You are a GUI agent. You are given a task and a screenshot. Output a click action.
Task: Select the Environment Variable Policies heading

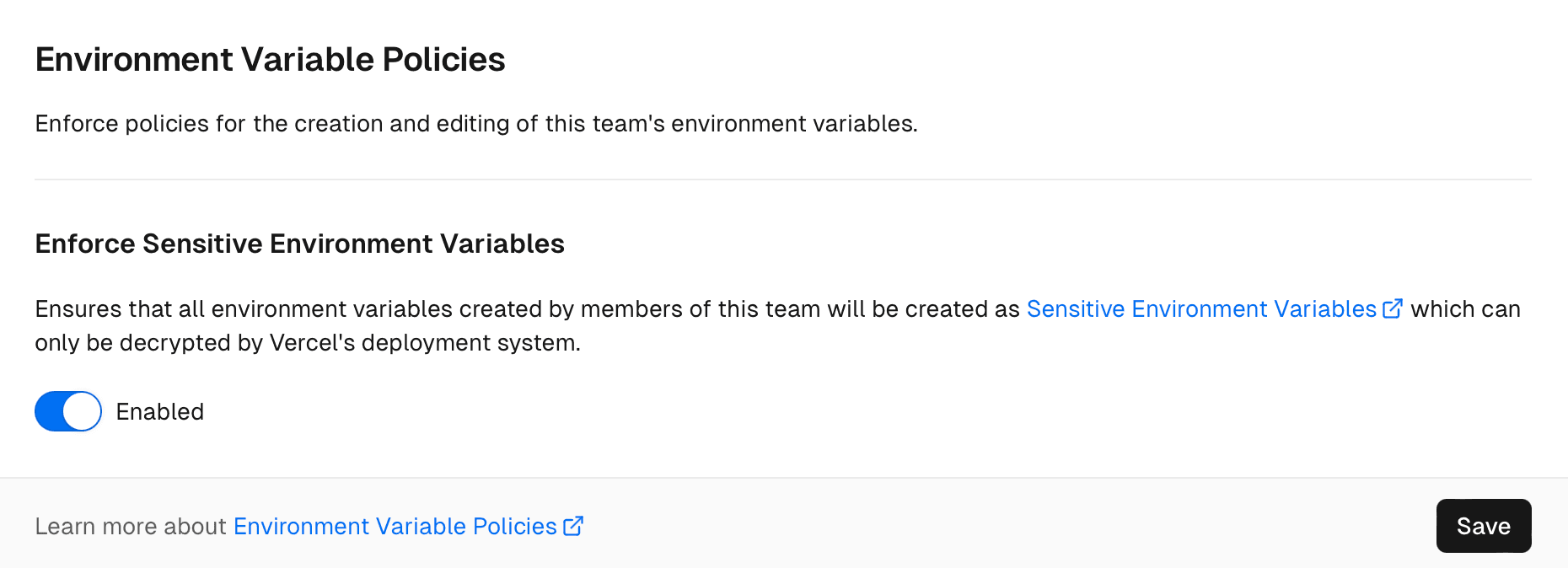pos(270,59)
